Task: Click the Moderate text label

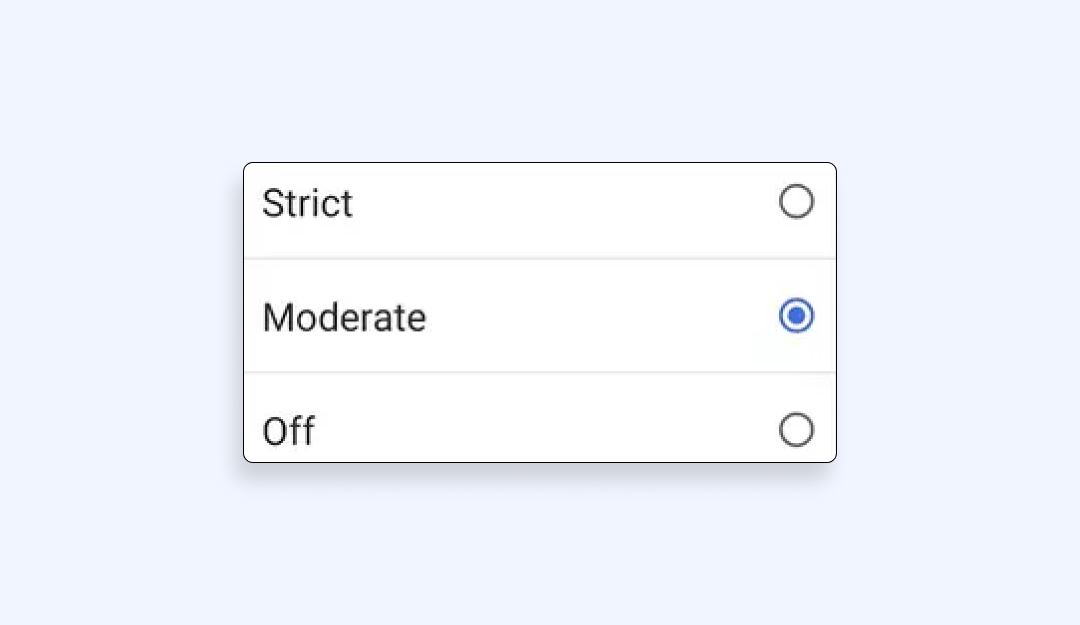Action: click(344, 318)
